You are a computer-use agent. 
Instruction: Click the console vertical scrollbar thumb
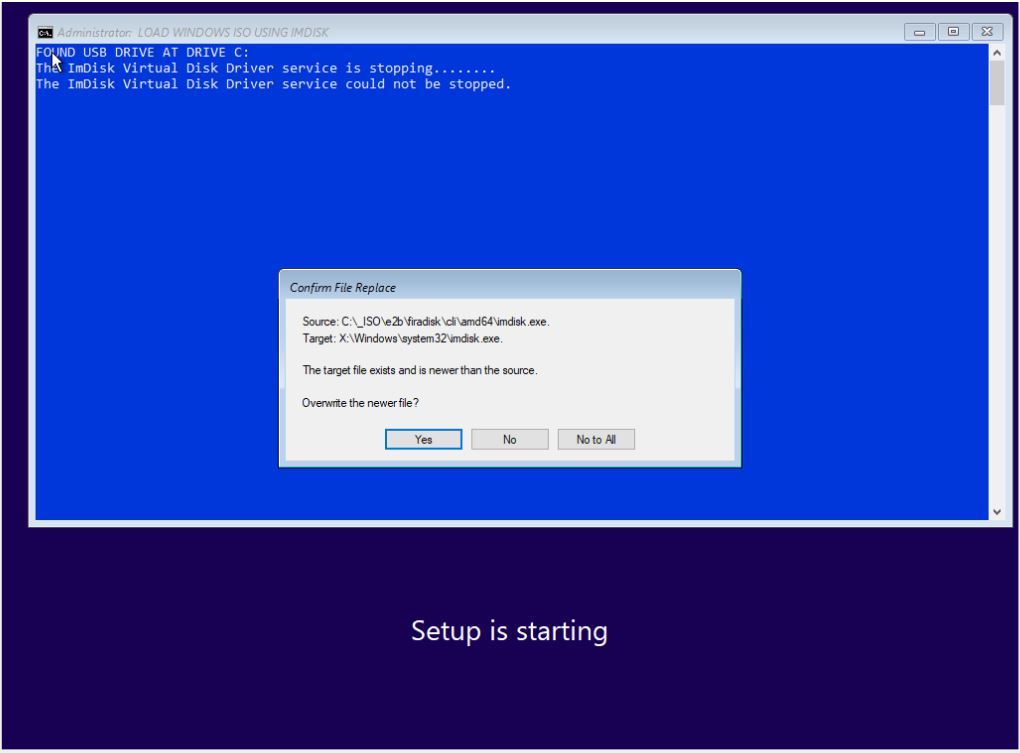pos(997,83)
